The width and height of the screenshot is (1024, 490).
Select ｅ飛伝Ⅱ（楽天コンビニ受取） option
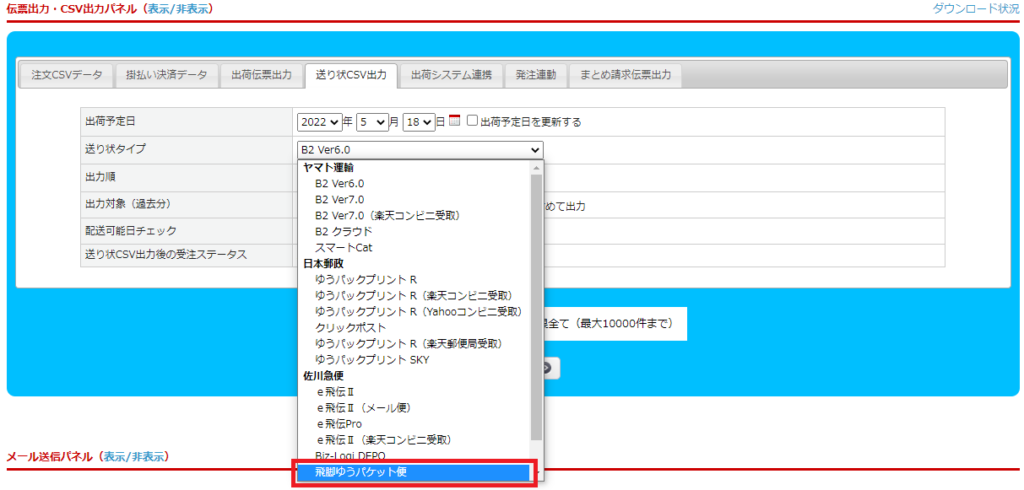point(416,439)
